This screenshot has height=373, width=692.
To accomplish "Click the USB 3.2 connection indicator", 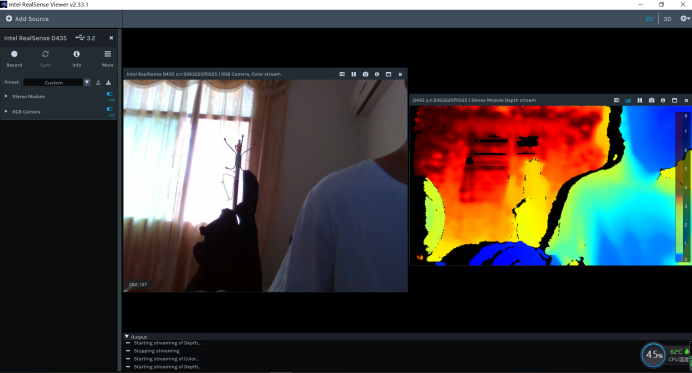I will pyautogui.click(x=85, y=38).
